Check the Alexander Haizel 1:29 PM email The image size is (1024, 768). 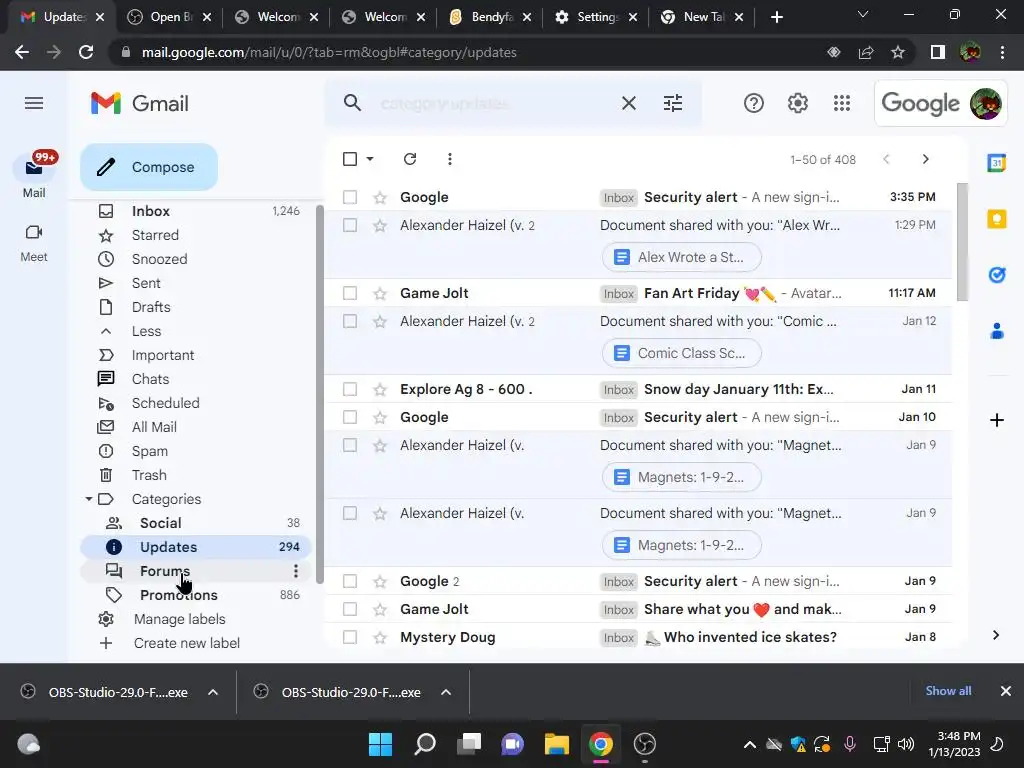click(x=350, y=225)
